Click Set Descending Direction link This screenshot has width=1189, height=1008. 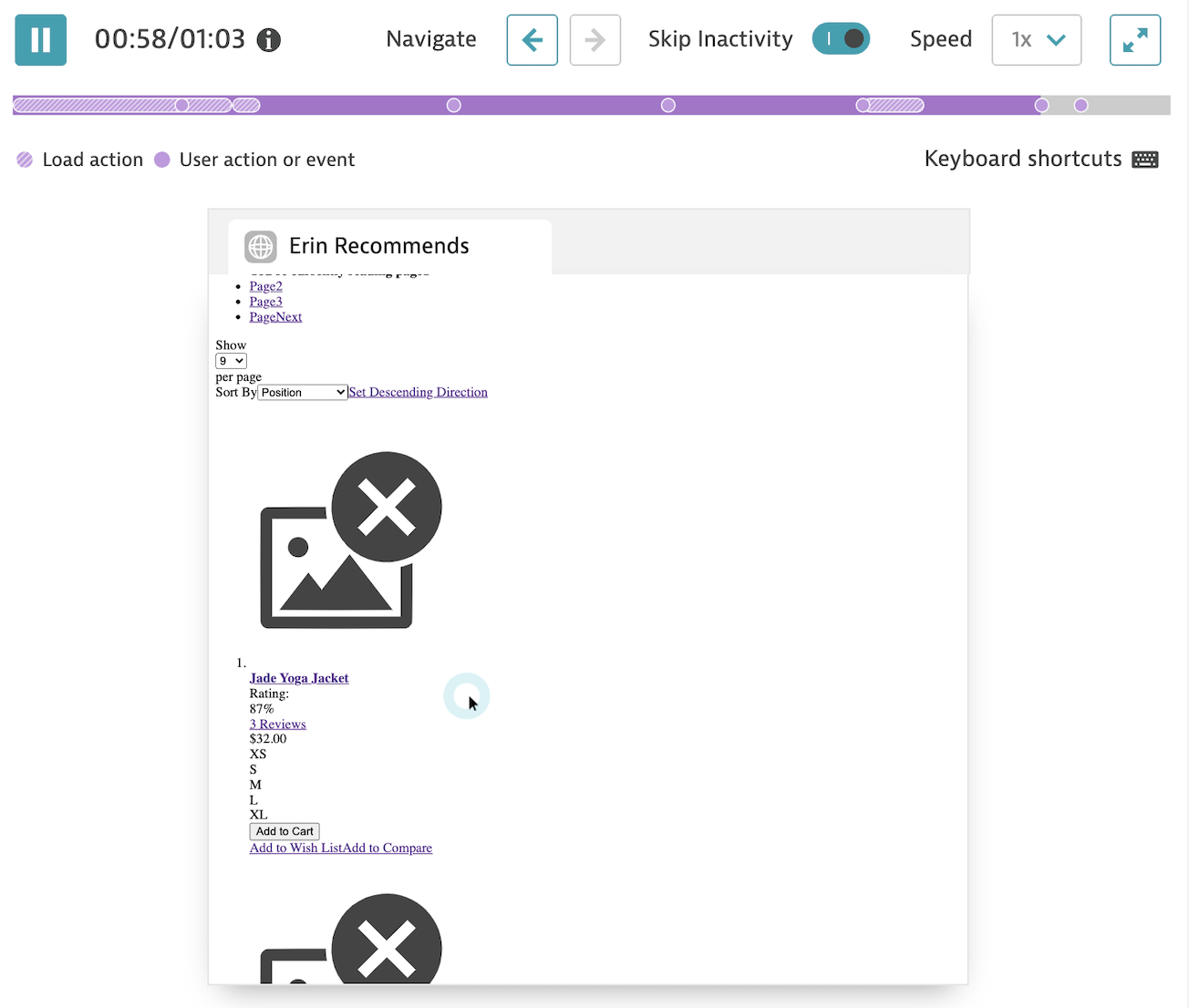pyautogui.click(x=419, y=392)
